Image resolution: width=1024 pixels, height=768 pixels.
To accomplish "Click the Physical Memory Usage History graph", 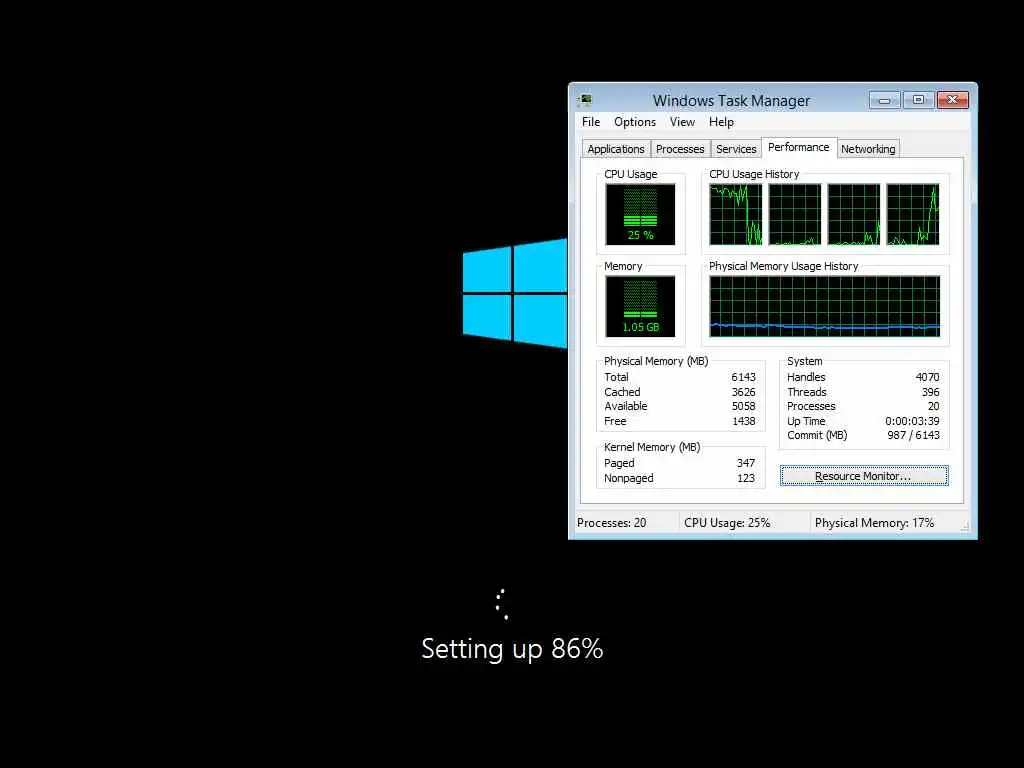I will (825, 306).
